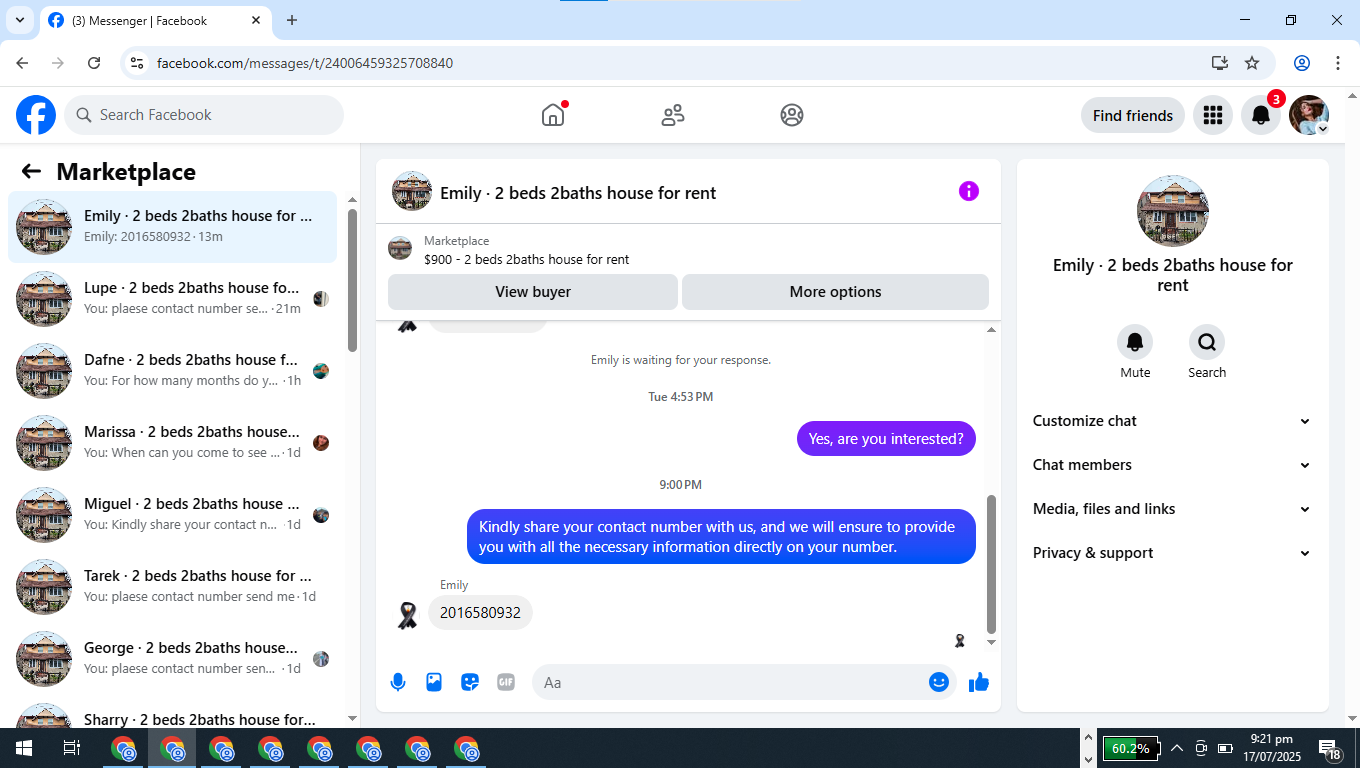Send a voice clip with microphone icon
This screenshot has width=1360, height=768.
(x=398, y=682)
